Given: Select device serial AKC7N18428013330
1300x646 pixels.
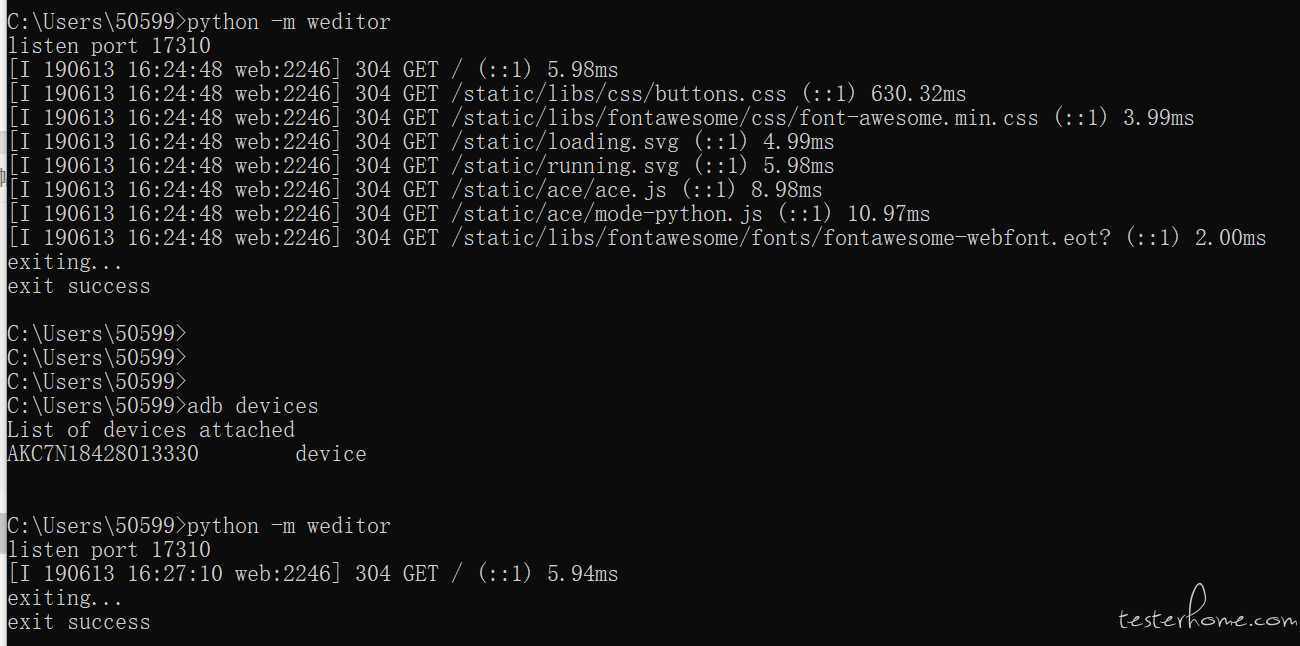Looking at the screenshot, I should tap(103, 454).
